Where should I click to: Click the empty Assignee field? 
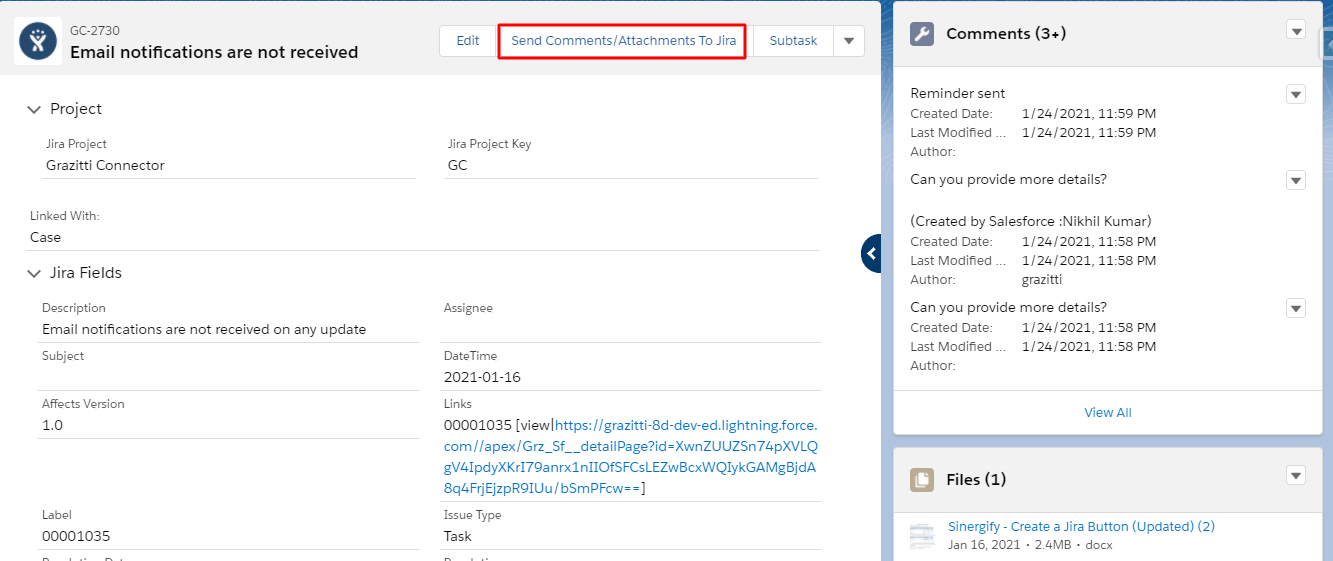pos(632,329)
